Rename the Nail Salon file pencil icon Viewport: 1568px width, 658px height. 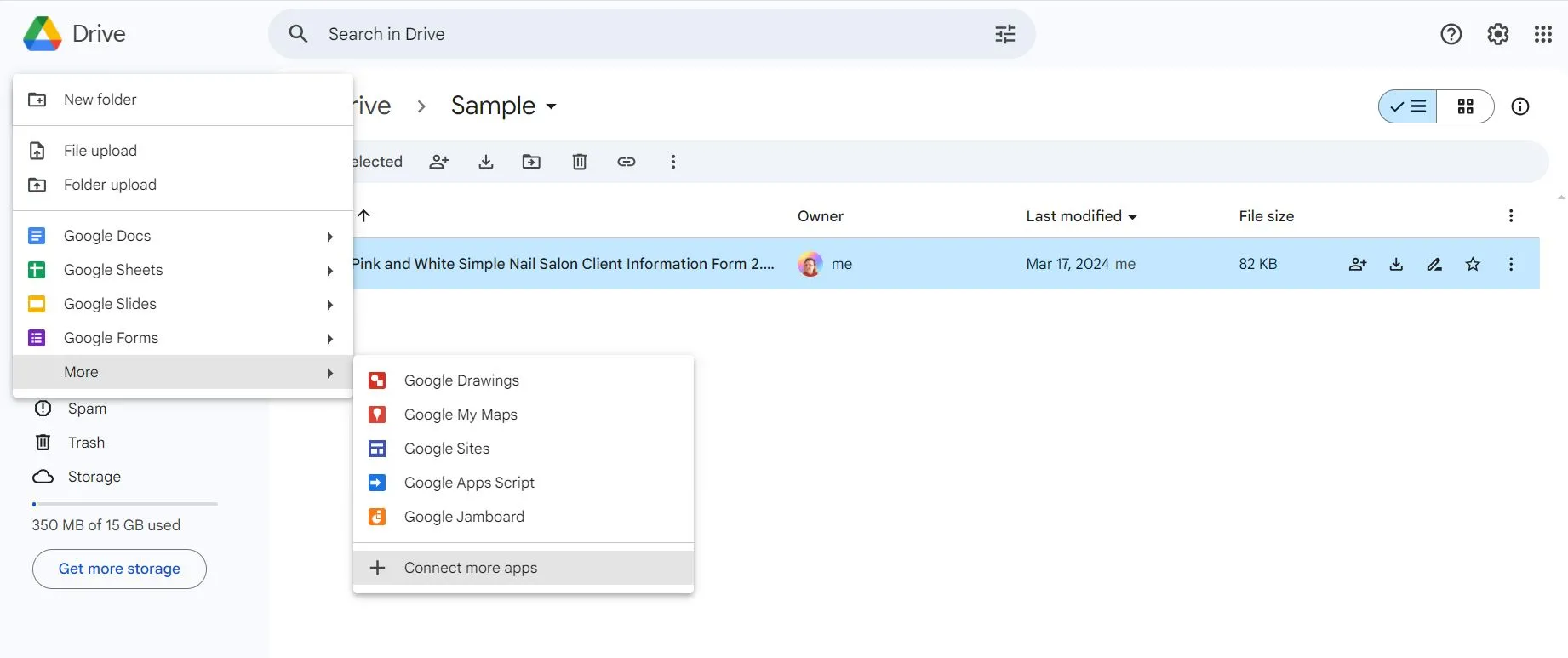(1434, 264)
